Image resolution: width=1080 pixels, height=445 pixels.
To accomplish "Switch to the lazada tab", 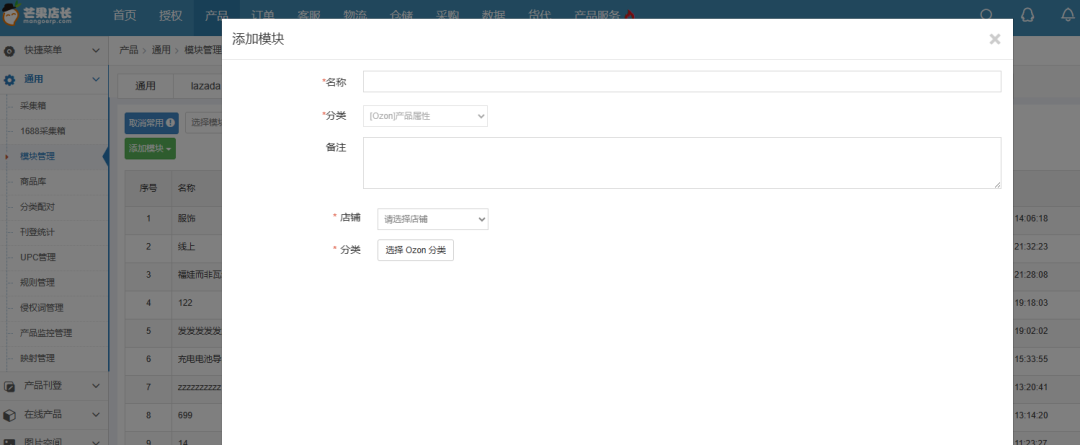I will [205, 86].
